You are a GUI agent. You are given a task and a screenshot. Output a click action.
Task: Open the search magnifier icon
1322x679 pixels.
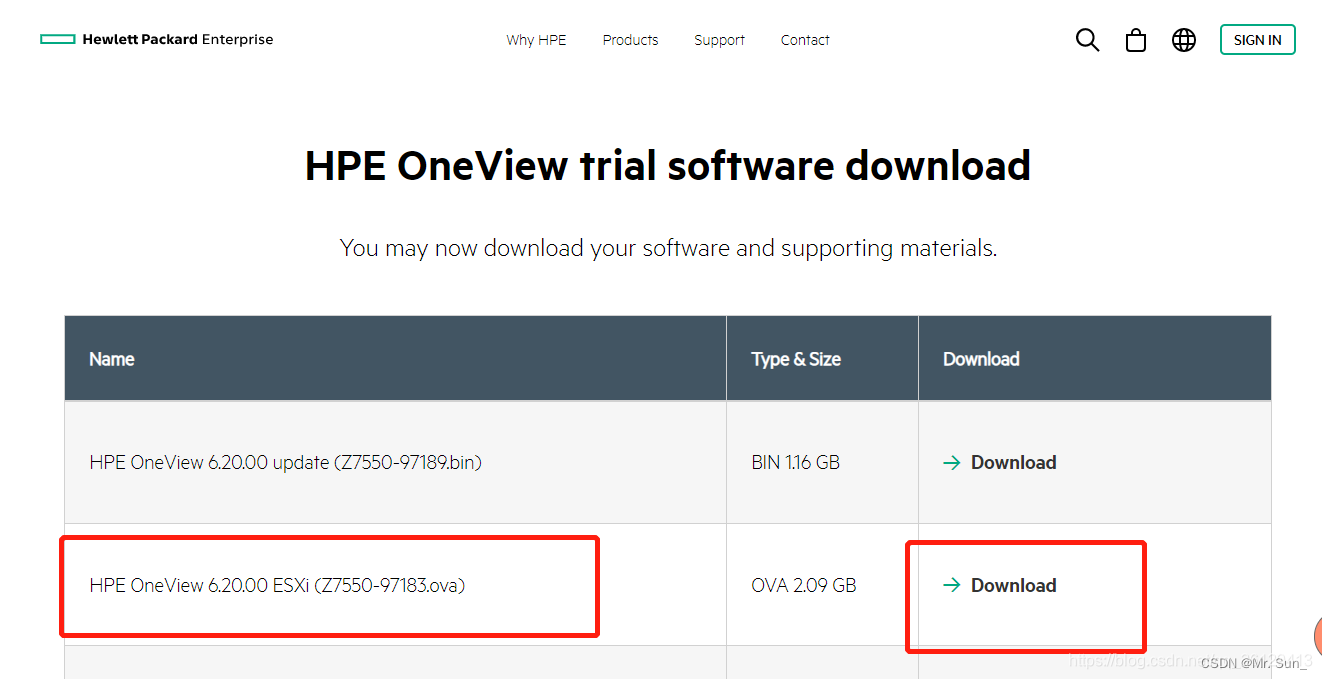tap(1087, 39)
